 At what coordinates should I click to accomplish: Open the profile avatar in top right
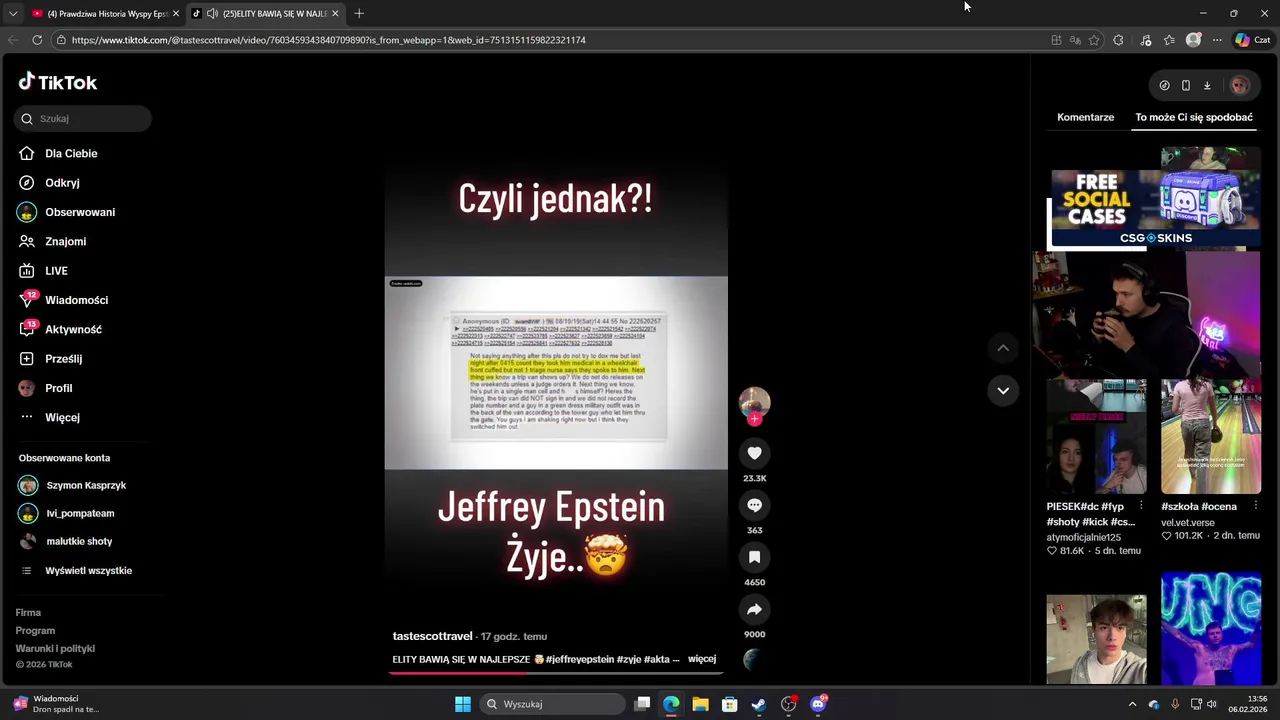[x=1239, y=86]
